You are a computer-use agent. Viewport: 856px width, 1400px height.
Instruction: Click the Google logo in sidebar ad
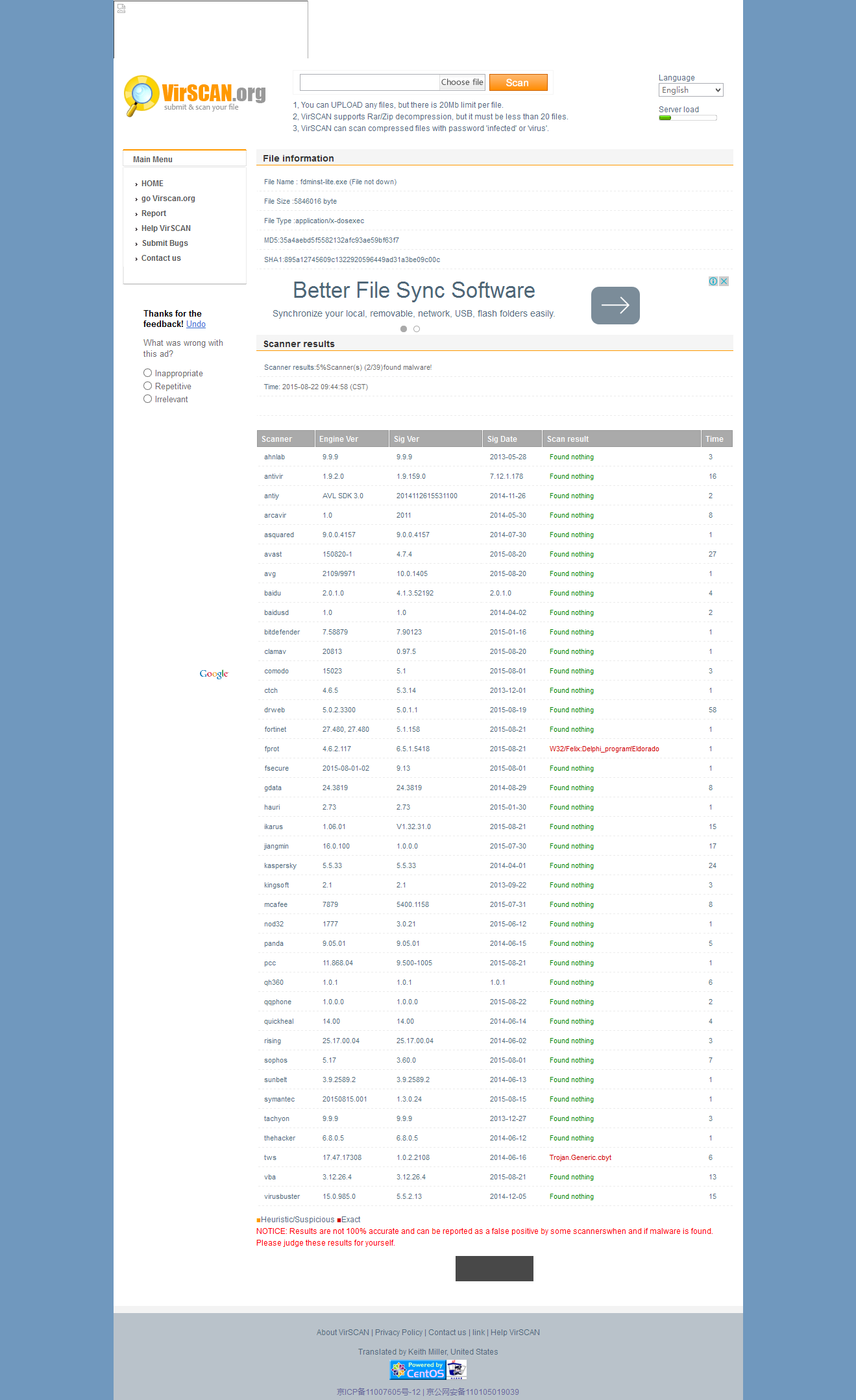click(214, 674)
